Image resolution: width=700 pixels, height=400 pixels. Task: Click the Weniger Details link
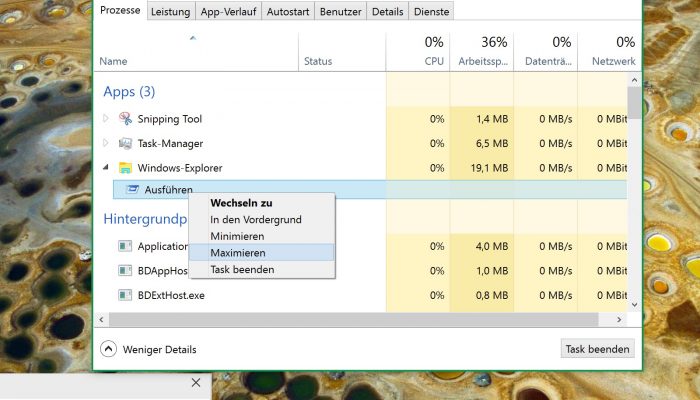[159, 350]
